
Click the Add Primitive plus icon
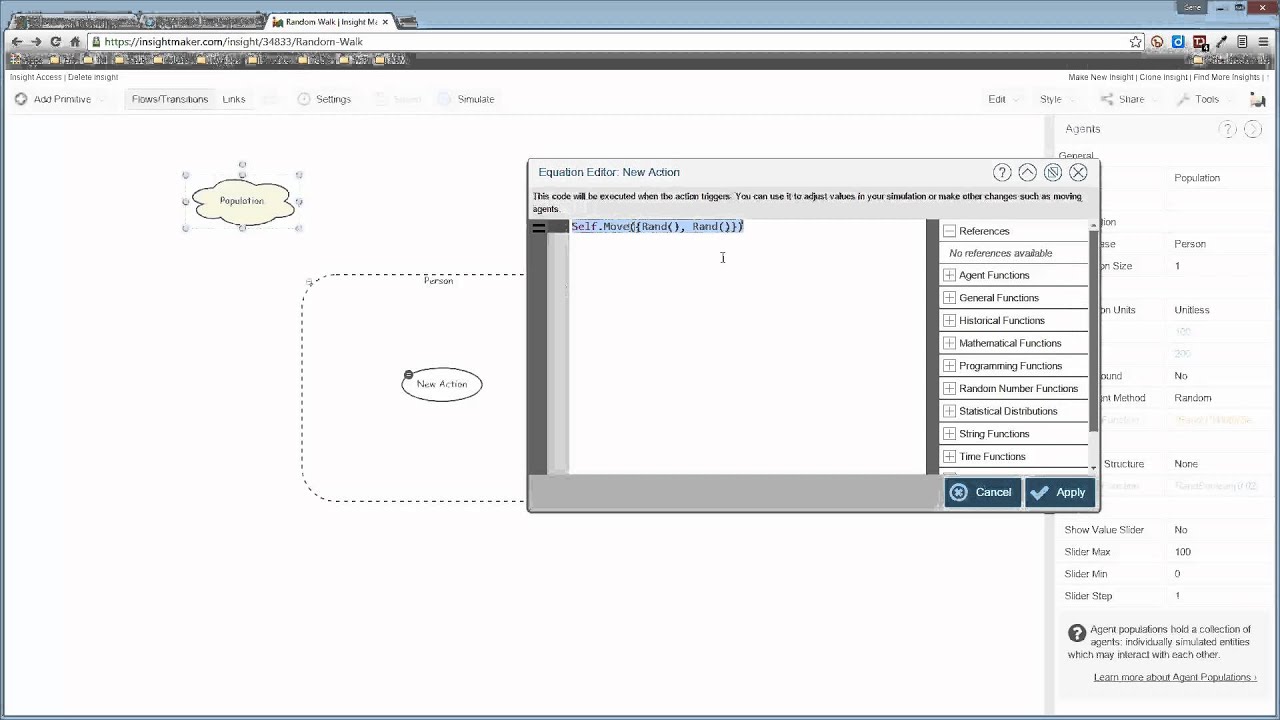click(x=21, y=99)
